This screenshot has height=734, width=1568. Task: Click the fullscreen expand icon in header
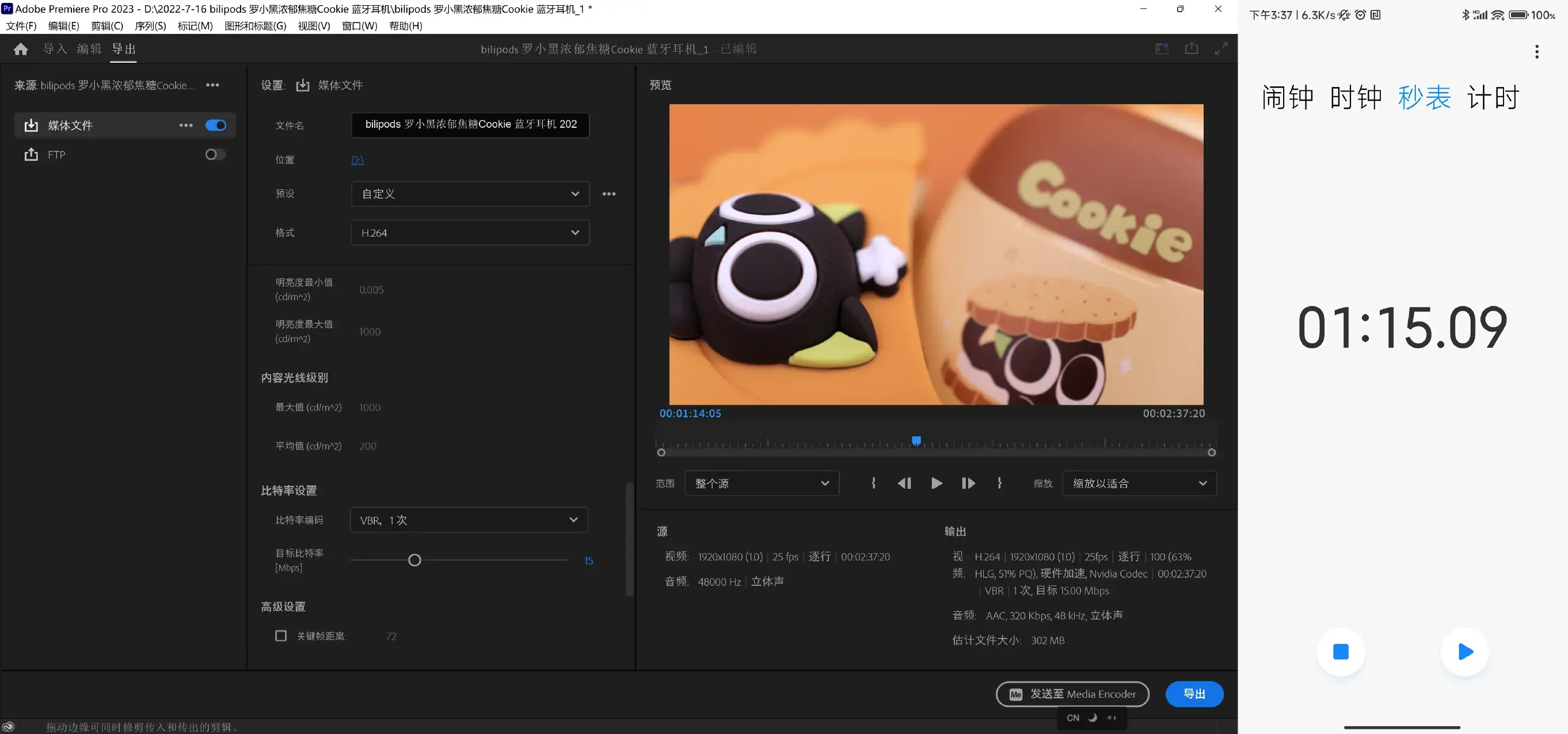1221,49
